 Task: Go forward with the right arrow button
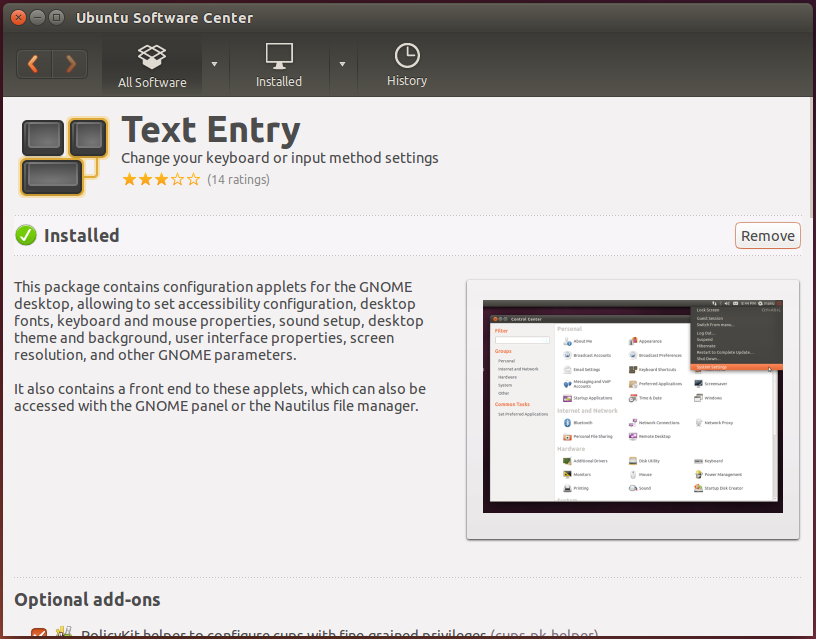coord(70,64)
